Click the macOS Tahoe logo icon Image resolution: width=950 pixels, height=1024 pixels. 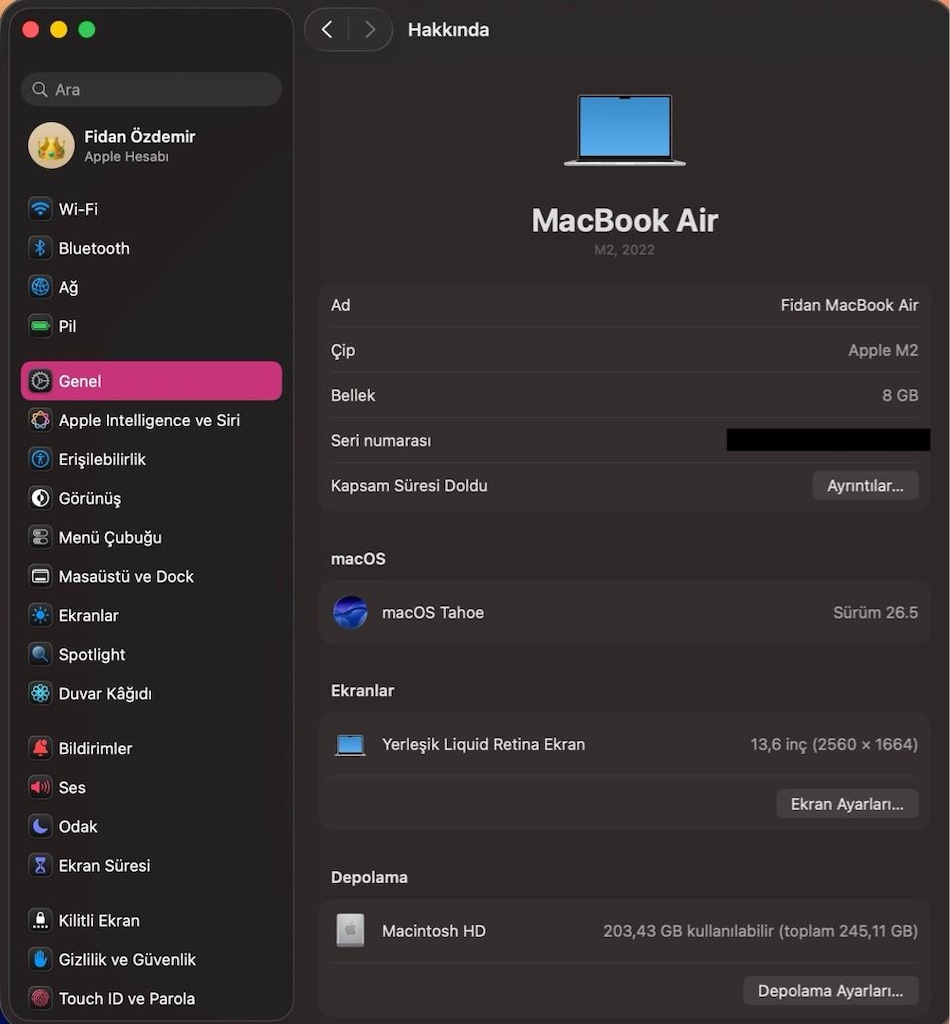coord(350,613)
